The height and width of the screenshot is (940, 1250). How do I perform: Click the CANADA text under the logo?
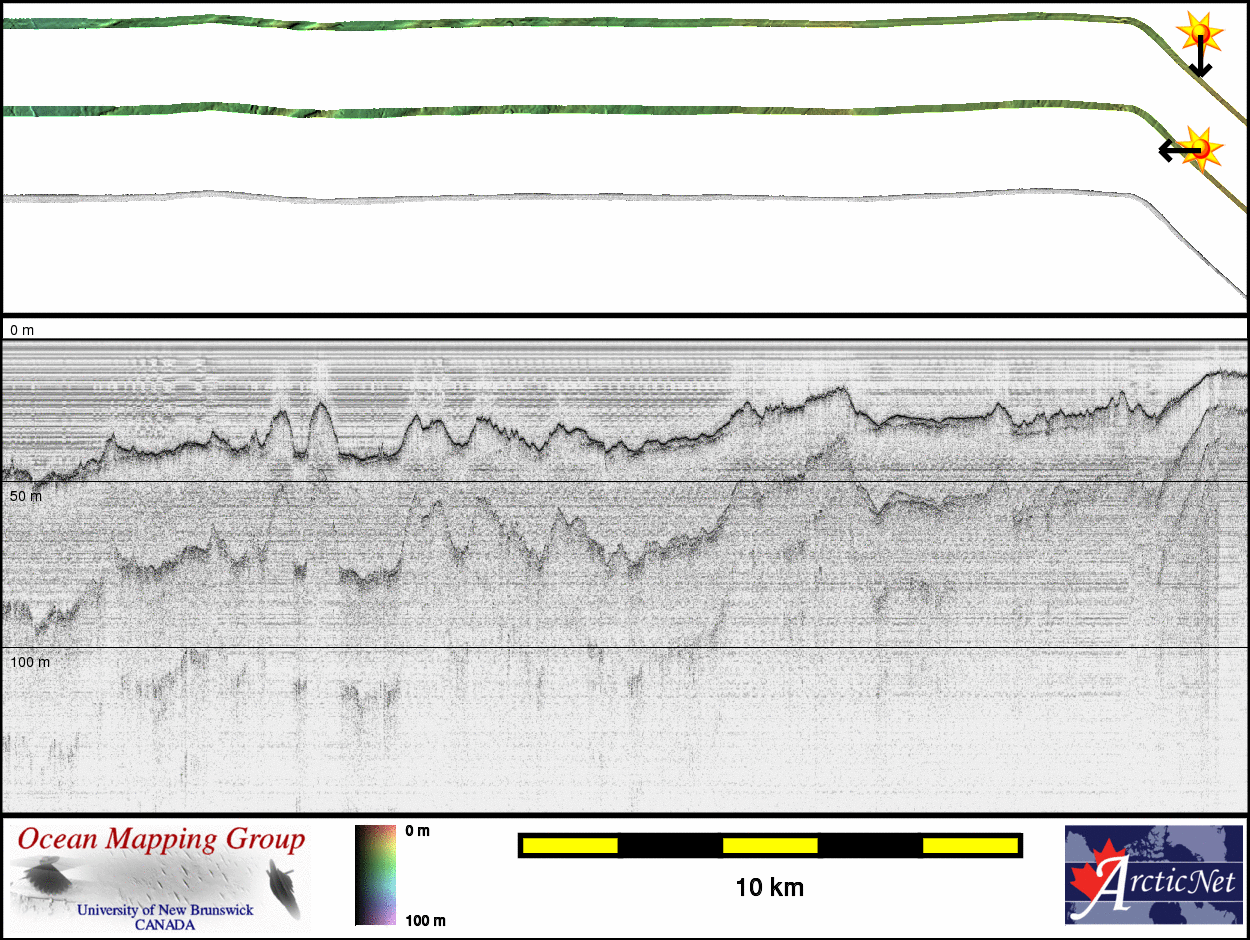click(x=165, y=925)
